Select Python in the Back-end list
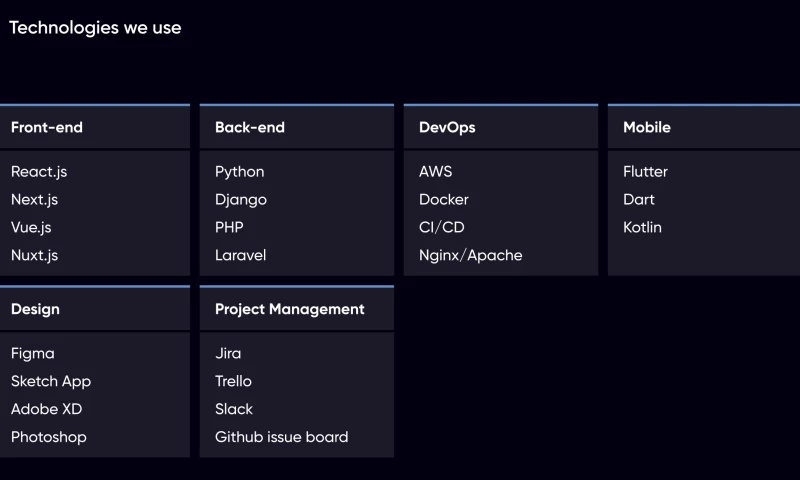This screenshot has width=800, height=480. (x=240, y=172)
